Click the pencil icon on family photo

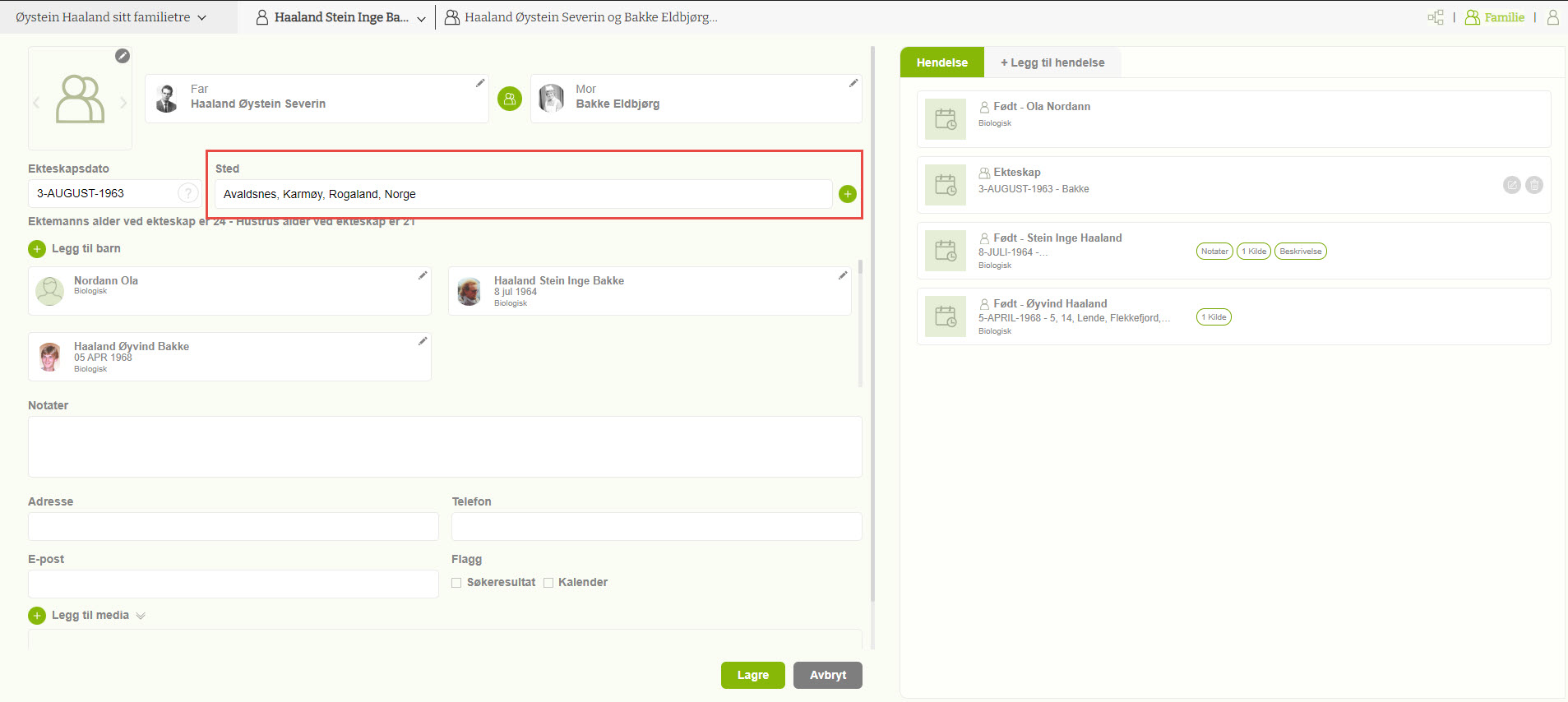(123, 56)
